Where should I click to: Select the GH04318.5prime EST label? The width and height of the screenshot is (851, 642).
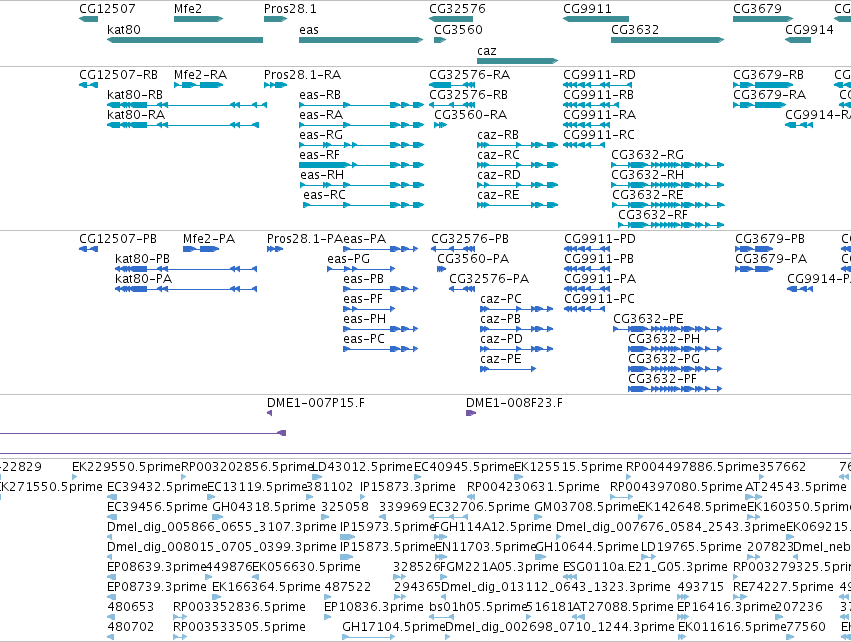click(x=264, y=507)
